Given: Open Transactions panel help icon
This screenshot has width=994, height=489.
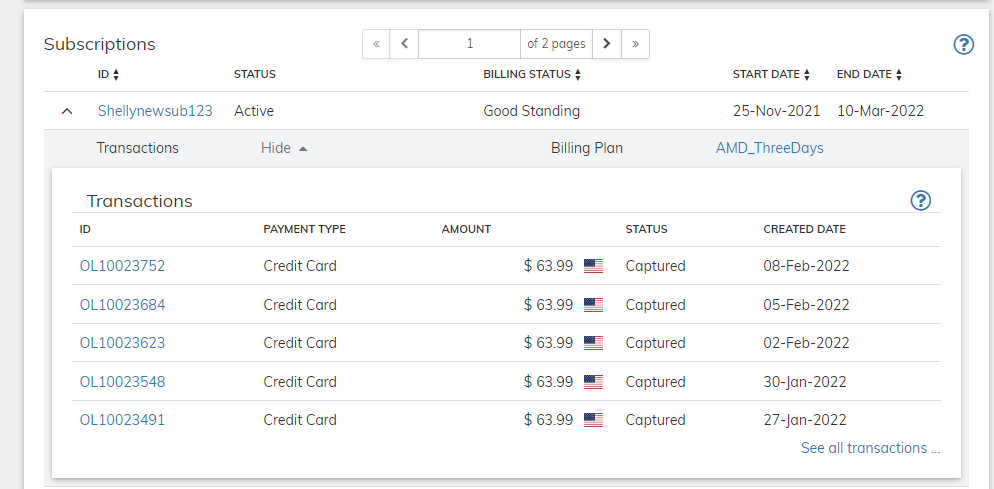Looking at the screenshot, I should click(x=920, y=200).
